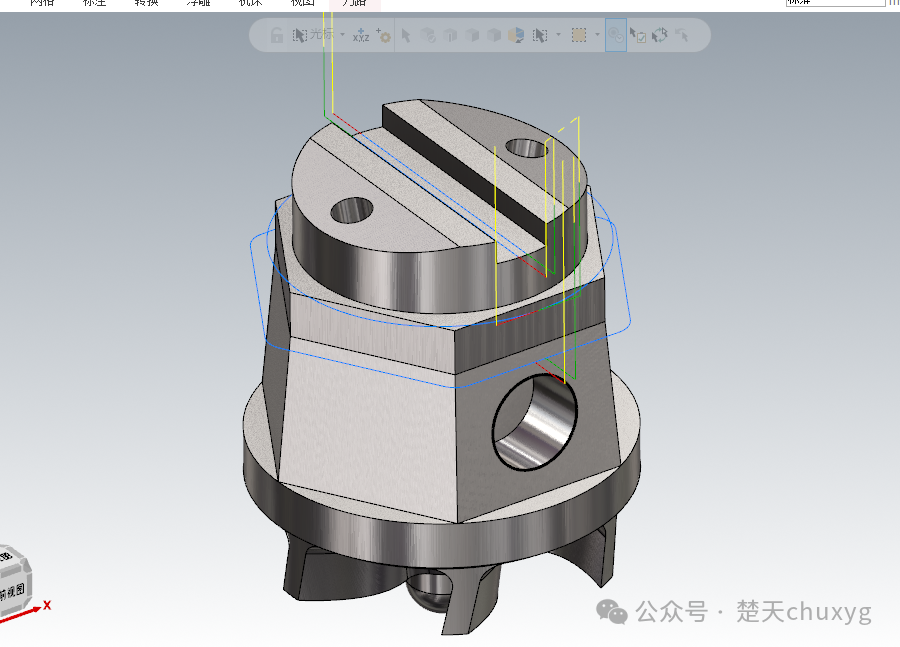Click the tan and blue cube icon
The width and height of the screenshot is (900, 647).
pos(516,36)
